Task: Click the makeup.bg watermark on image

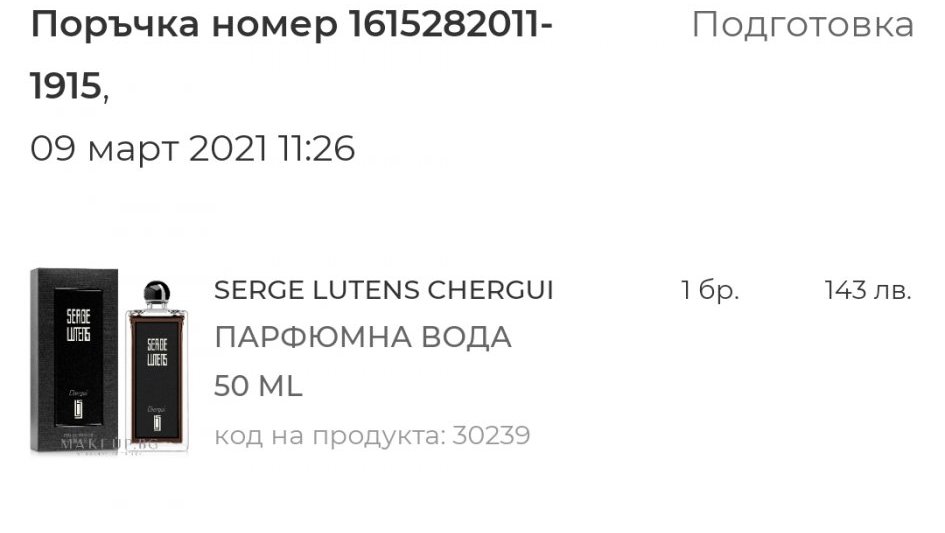Action: click(109, 444)
